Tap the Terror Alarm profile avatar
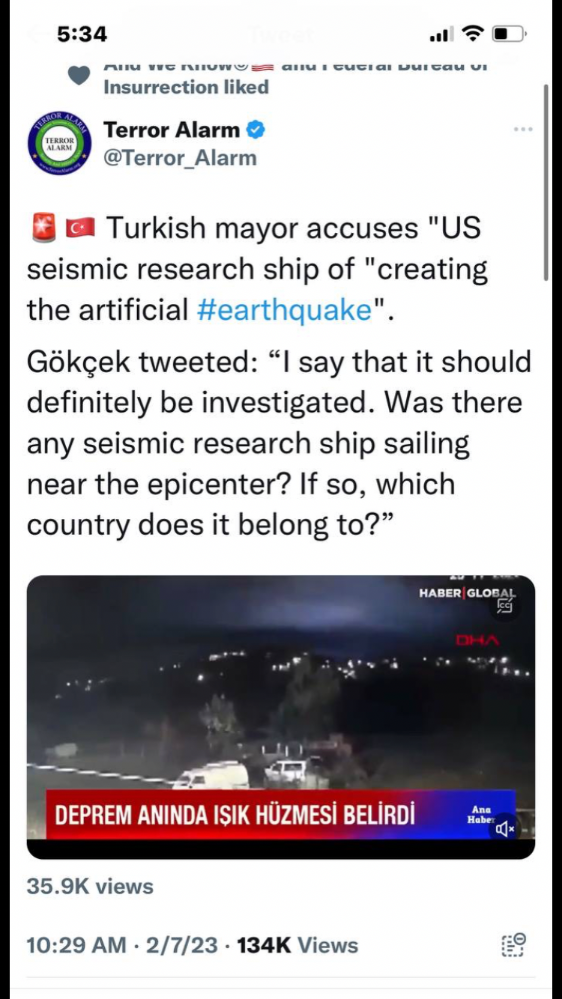Screen dimensions: 562x999 [x=59, y=143]
